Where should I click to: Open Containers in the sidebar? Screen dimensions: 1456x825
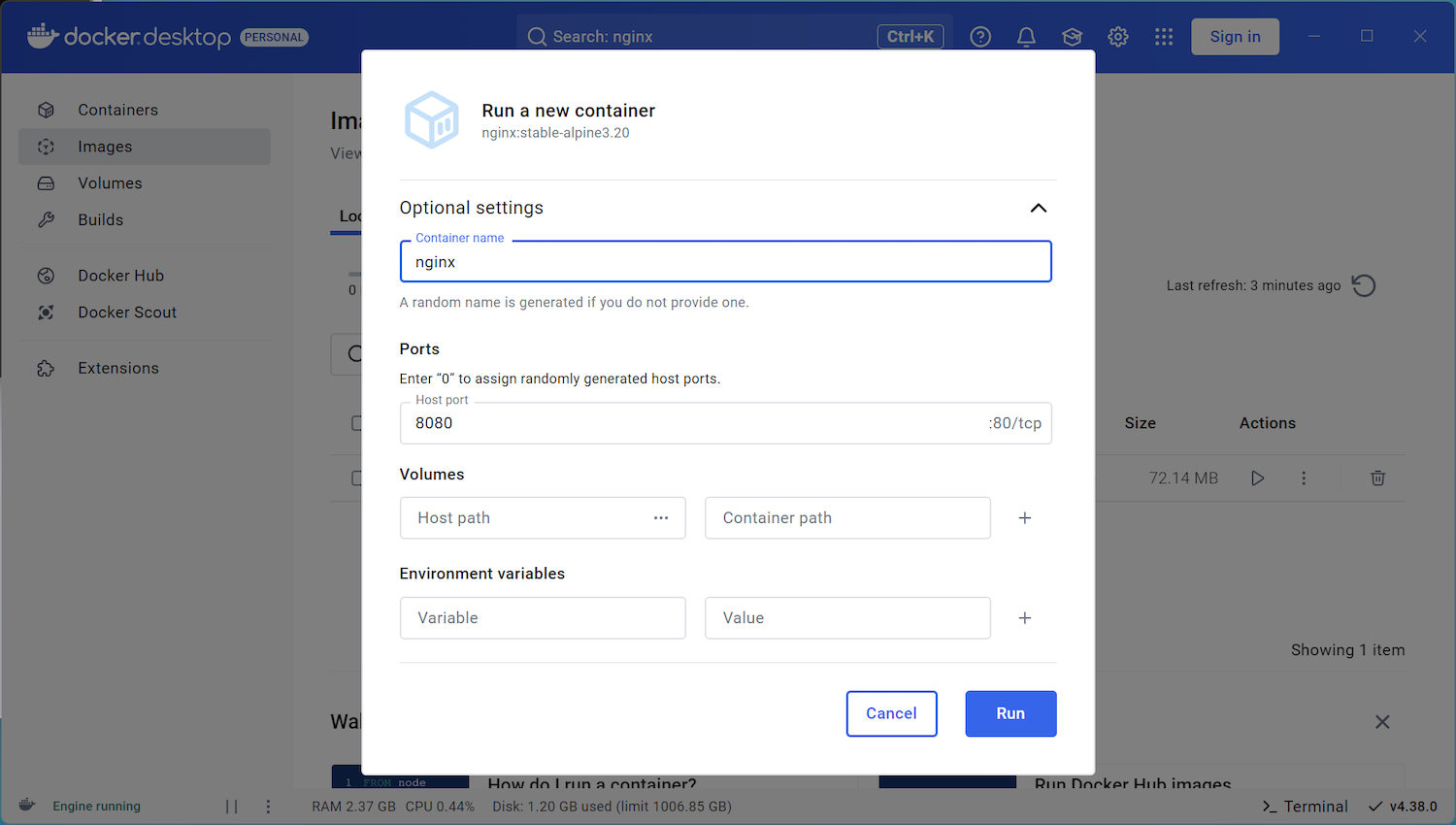coord(145,110)
